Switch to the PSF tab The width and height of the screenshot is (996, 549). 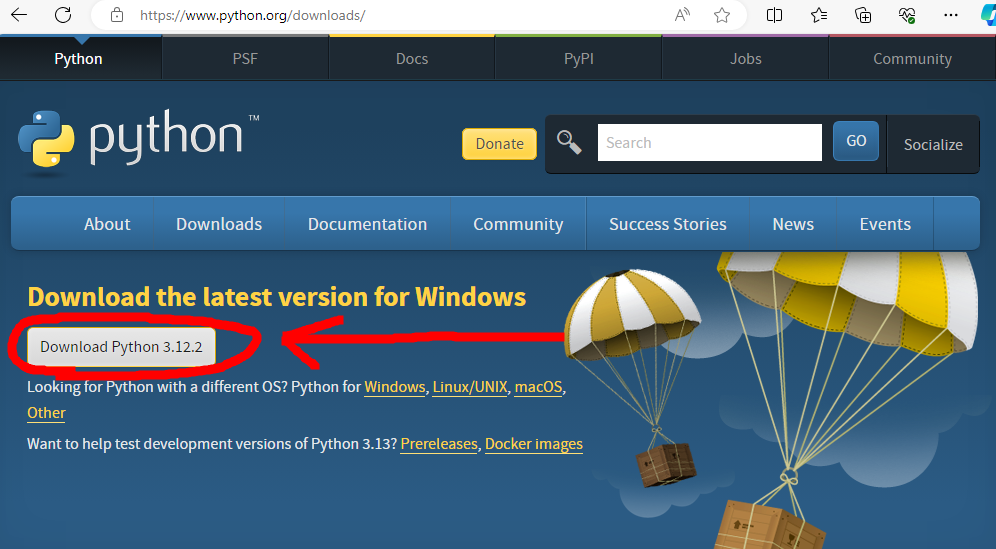tap(245, 58)
